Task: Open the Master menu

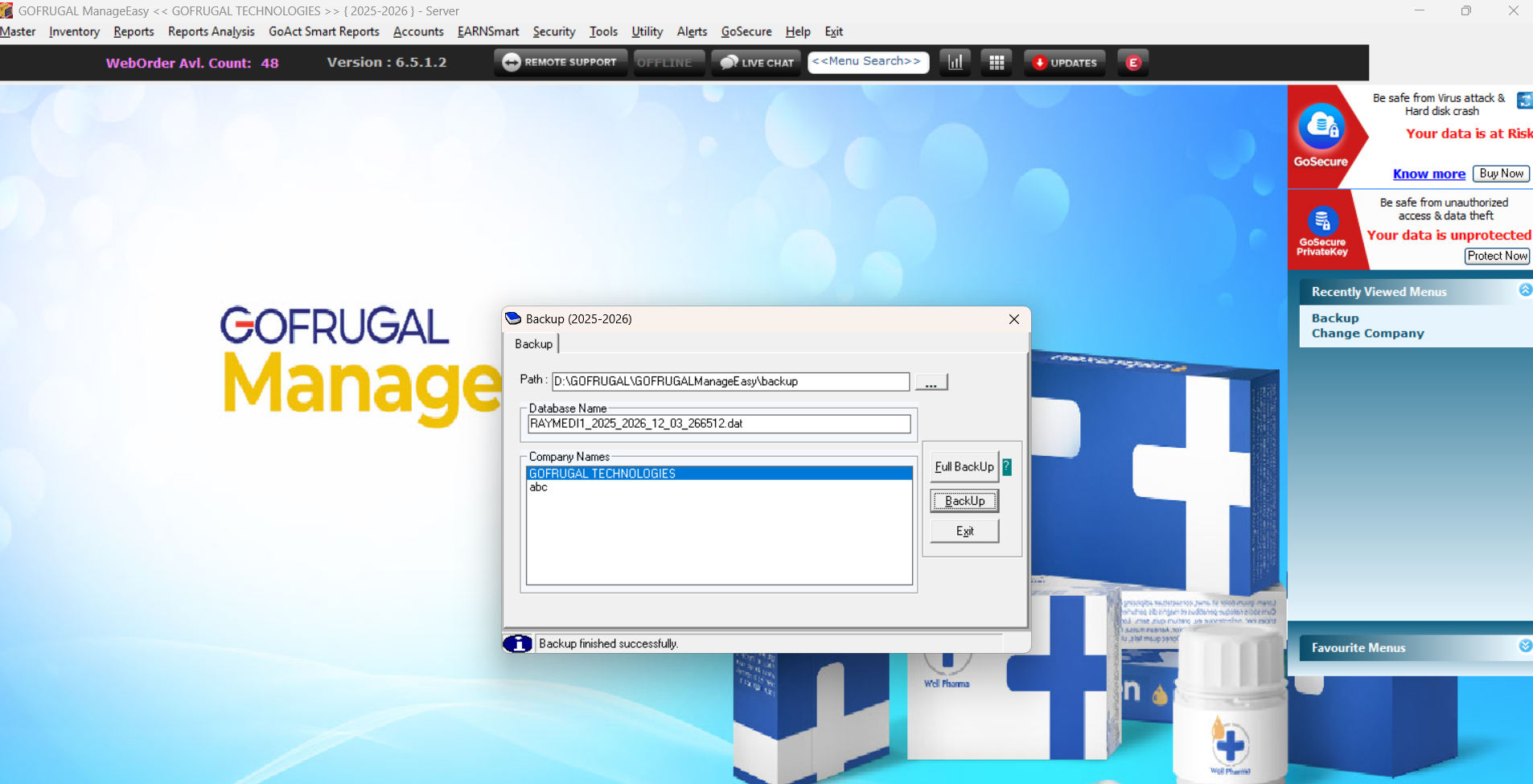Action: [18, 31]
